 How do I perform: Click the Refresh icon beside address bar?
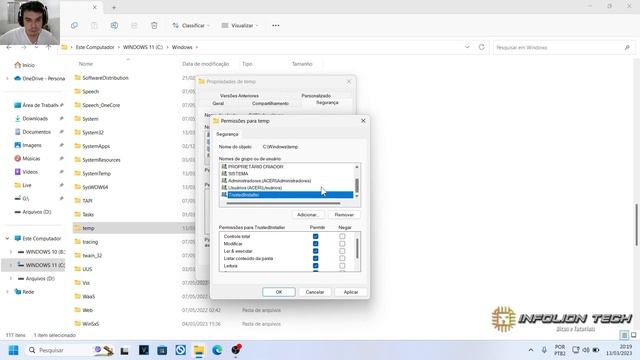click(482, 47)
